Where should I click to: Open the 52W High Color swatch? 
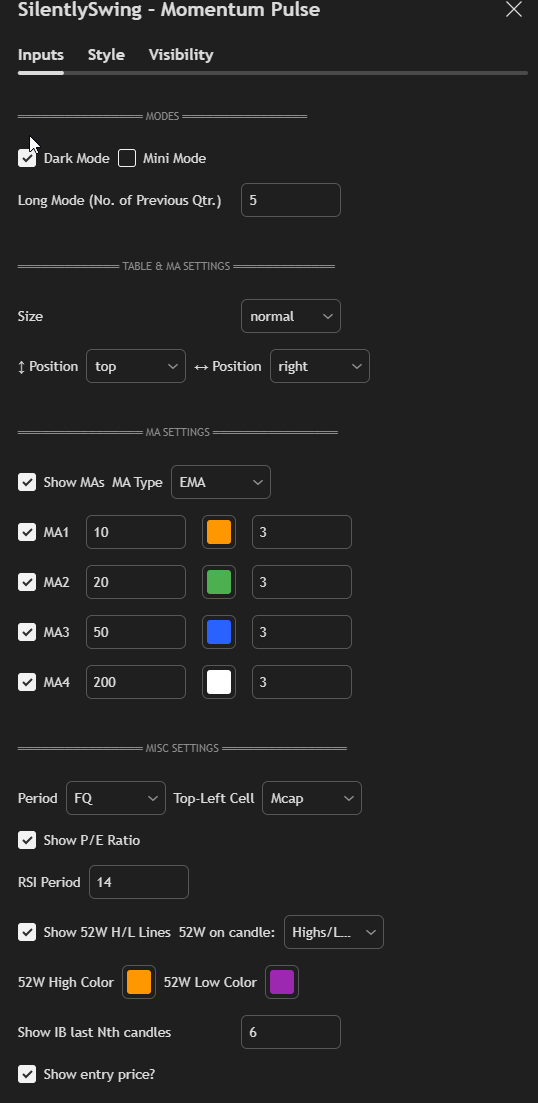click(139, 982)
